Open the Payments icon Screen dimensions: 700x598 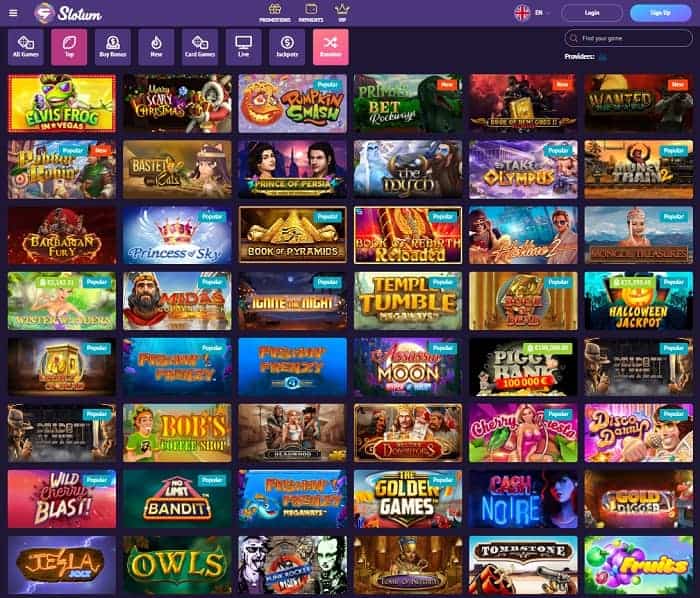tap(311, 12)
